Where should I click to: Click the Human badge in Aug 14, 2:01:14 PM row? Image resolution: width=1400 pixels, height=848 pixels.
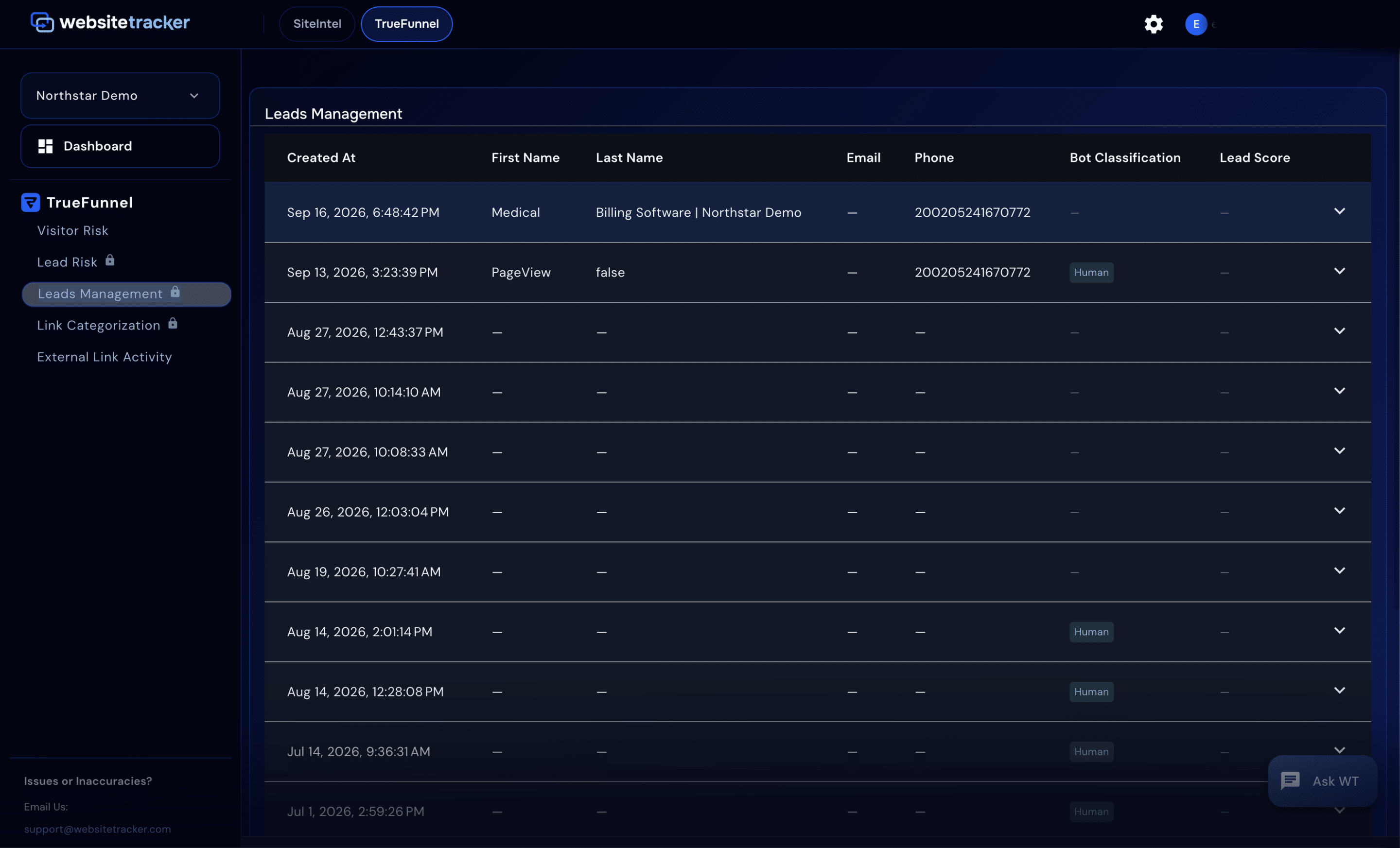tap(1091, 632)
